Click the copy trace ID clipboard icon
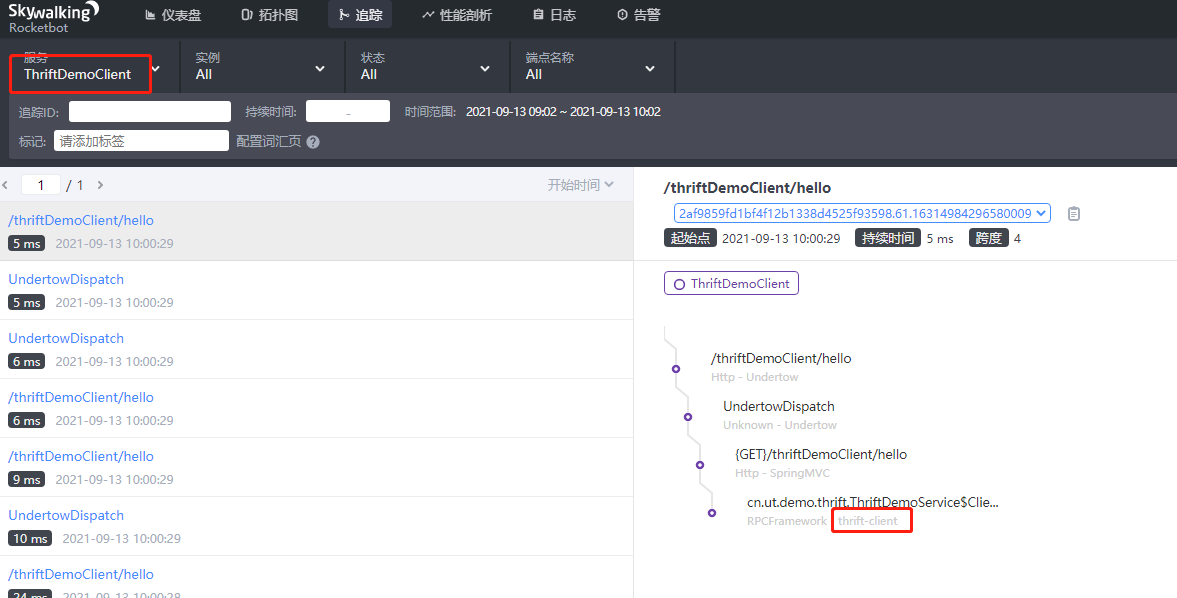This screenshot has width=1177, height=598. (1074, 214)
